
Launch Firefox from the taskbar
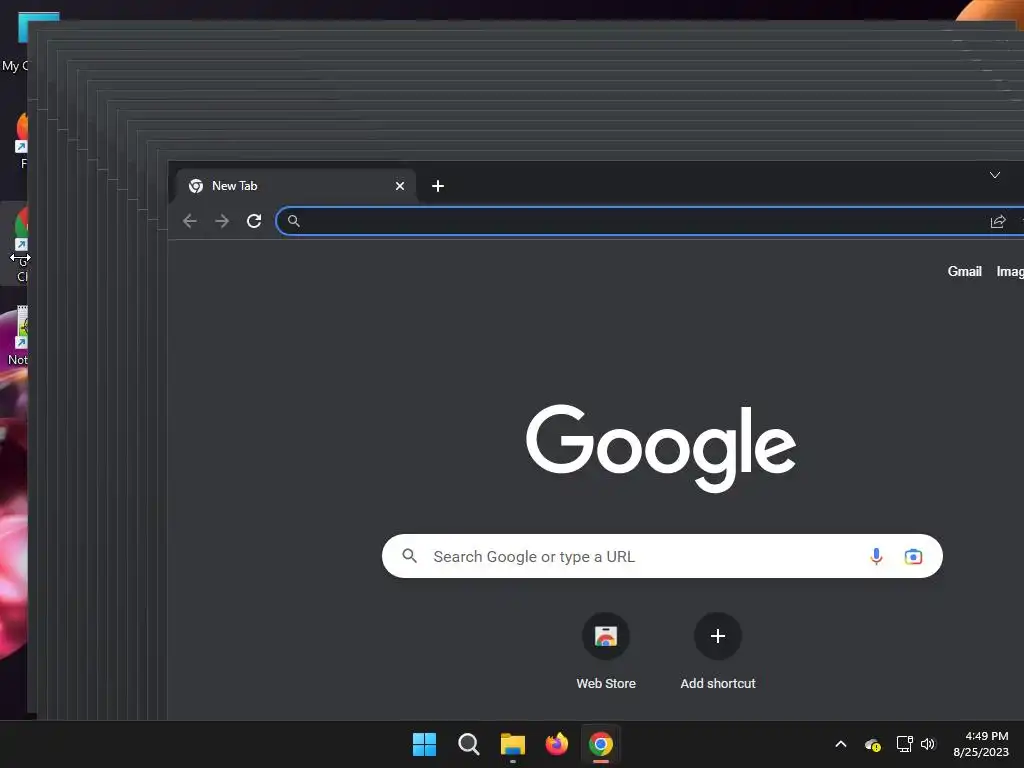point(556,744)
